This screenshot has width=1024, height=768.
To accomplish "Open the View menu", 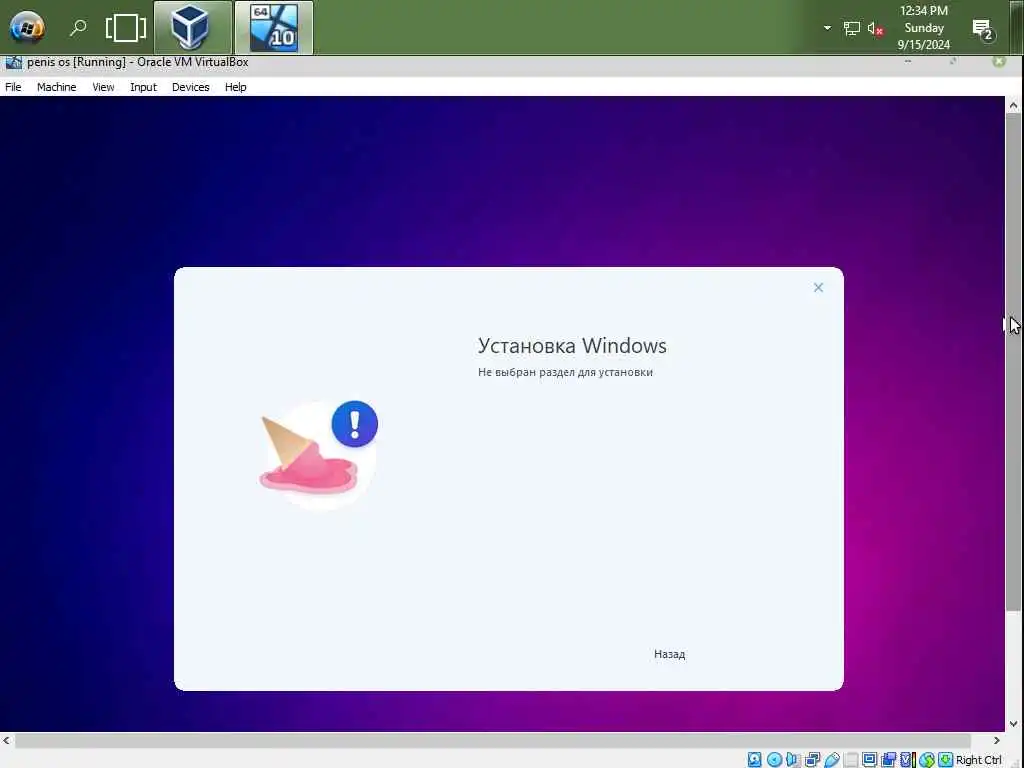I will (103, 87).
